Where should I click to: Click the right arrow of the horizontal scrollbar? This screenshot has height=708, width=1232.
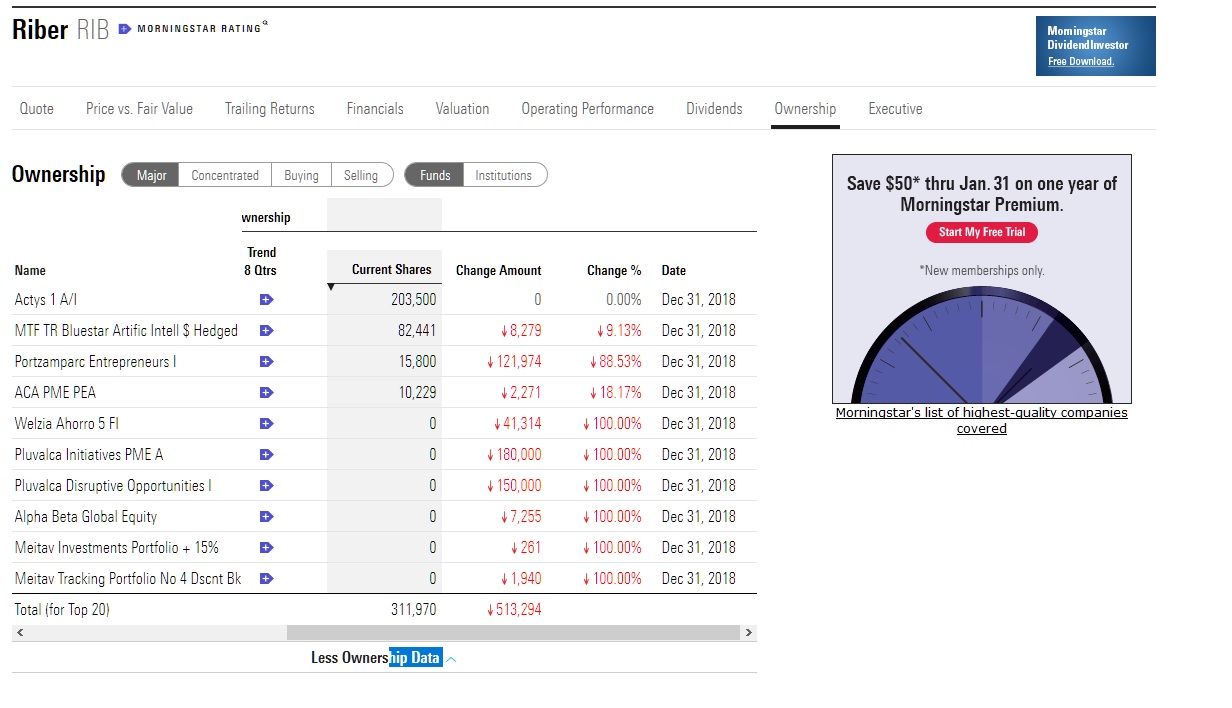749,633
